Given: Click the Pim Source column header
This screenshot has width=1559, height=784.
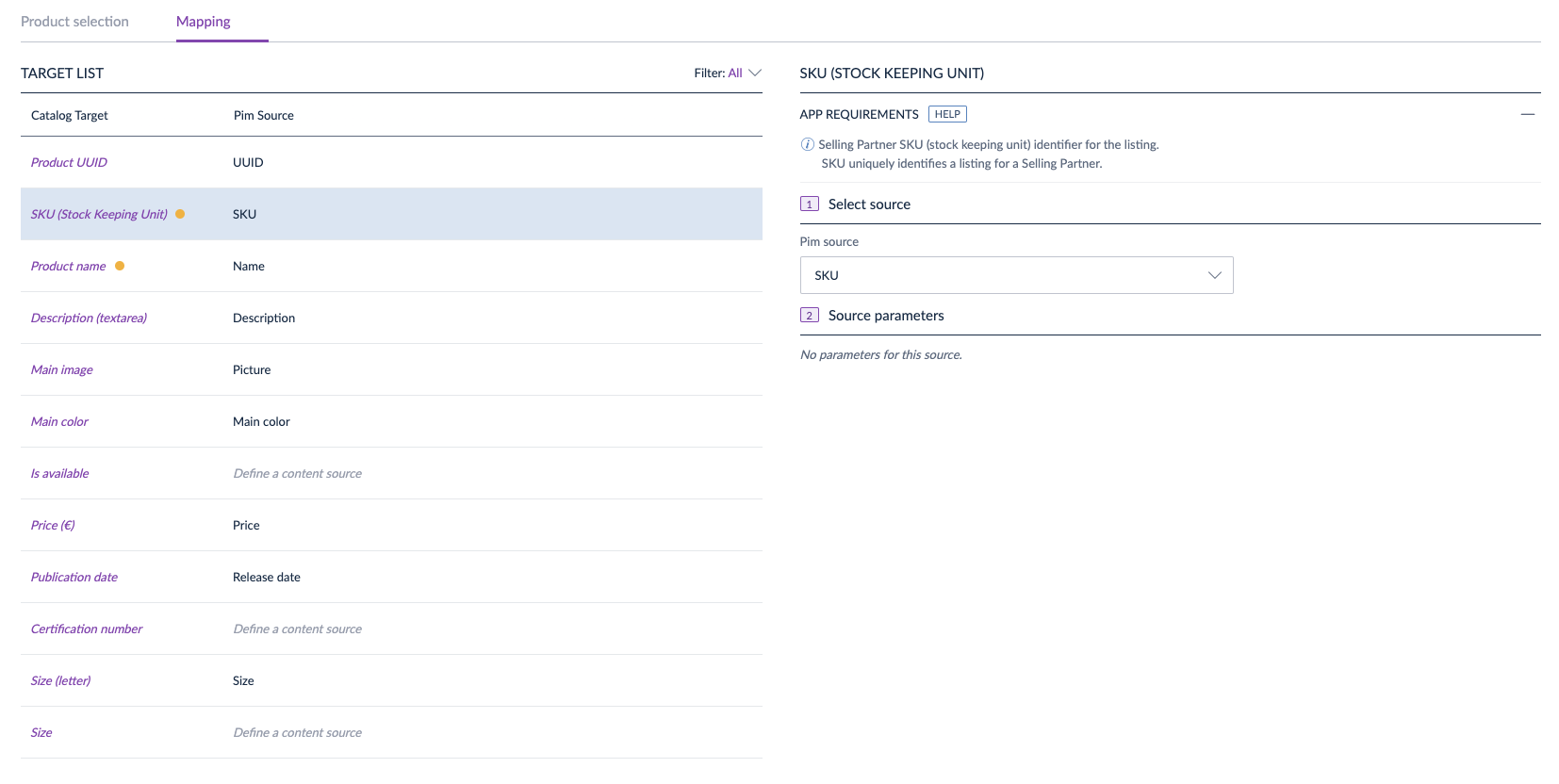Looking at the screenshot, I should [264, 115].
